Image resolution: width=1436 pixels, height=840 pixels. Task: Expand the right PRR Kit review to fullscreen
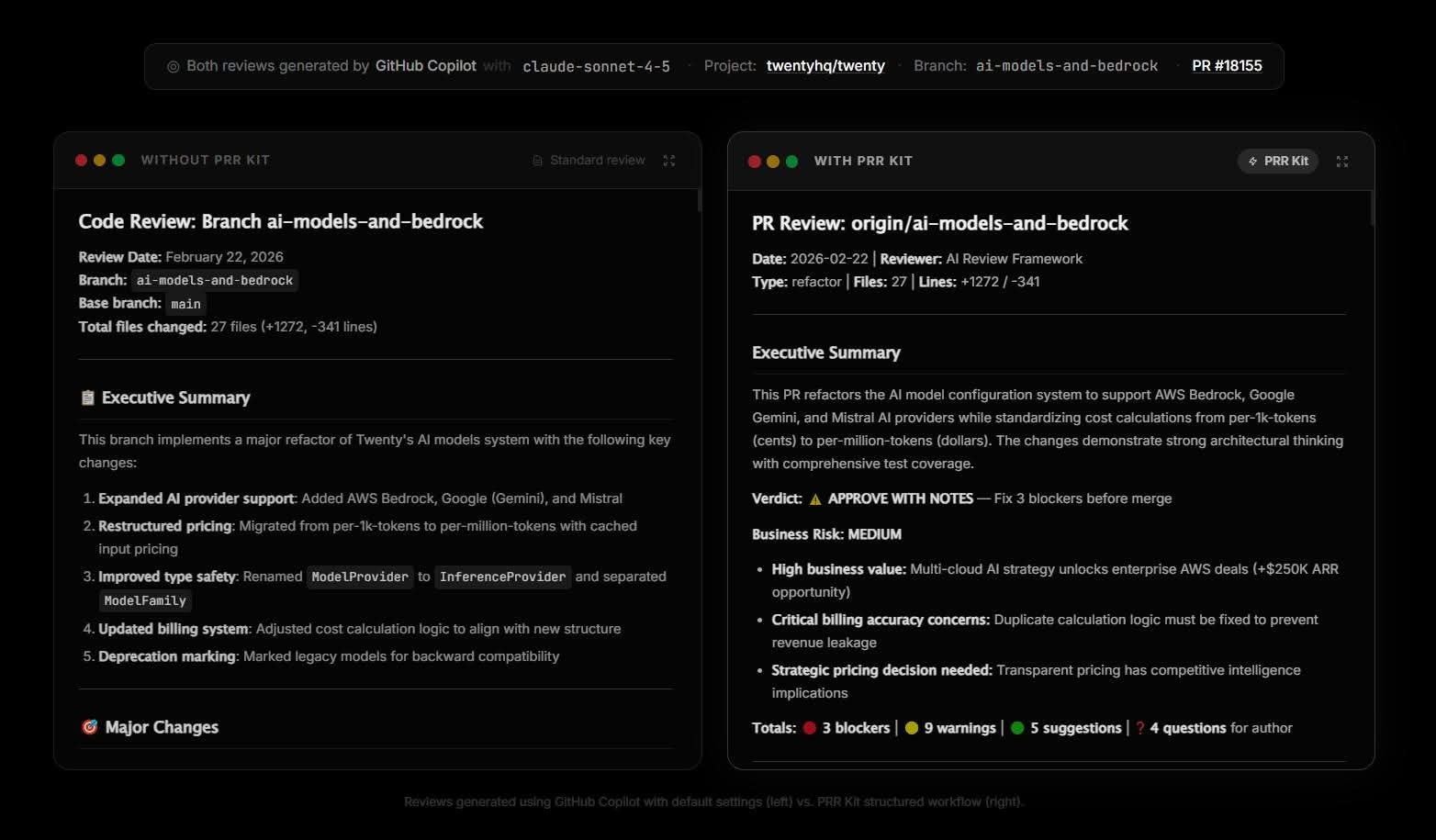(x=1342, y=160)
